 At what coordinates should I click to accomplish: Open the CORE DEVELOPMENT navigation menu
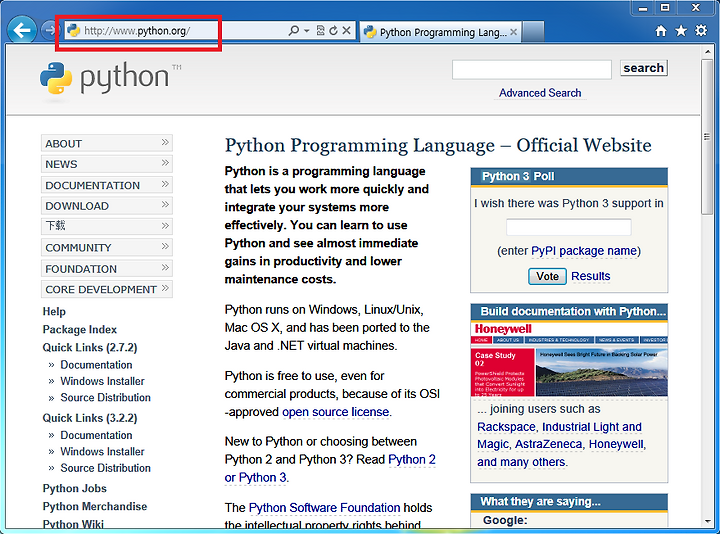107,289
